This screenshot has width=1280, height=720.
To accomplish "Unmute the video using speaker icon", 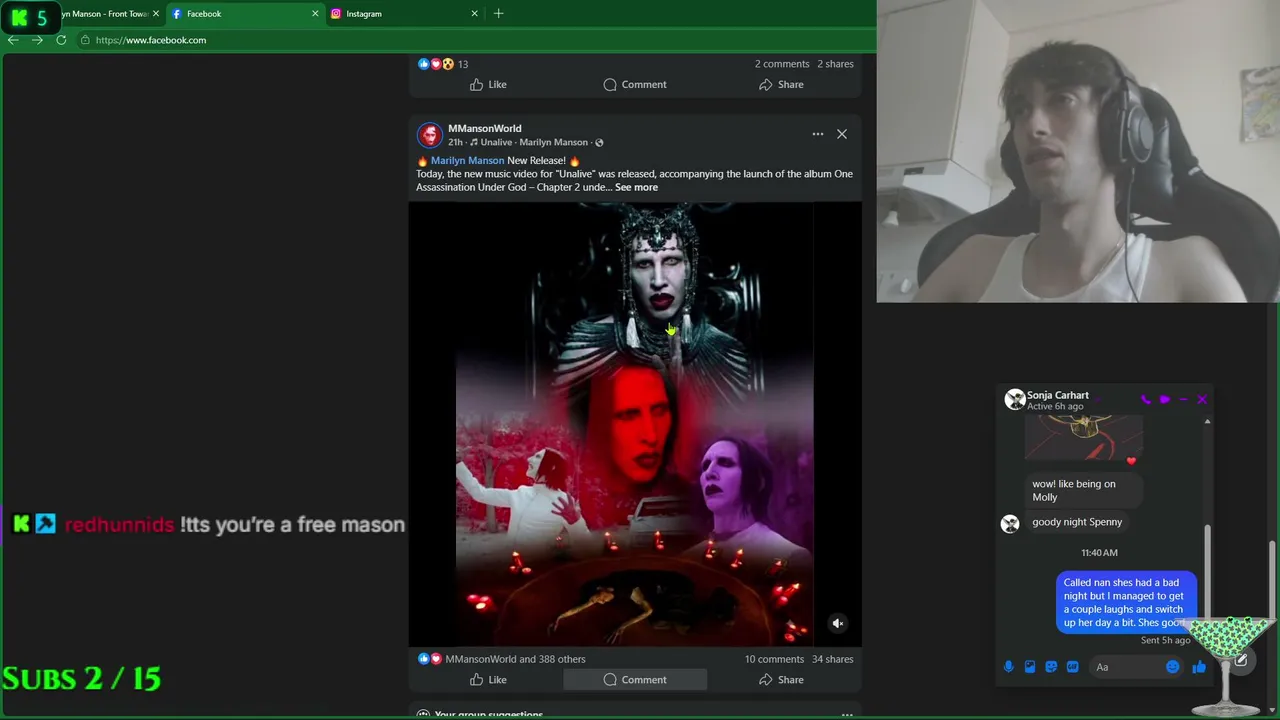I will coord(838,623).
